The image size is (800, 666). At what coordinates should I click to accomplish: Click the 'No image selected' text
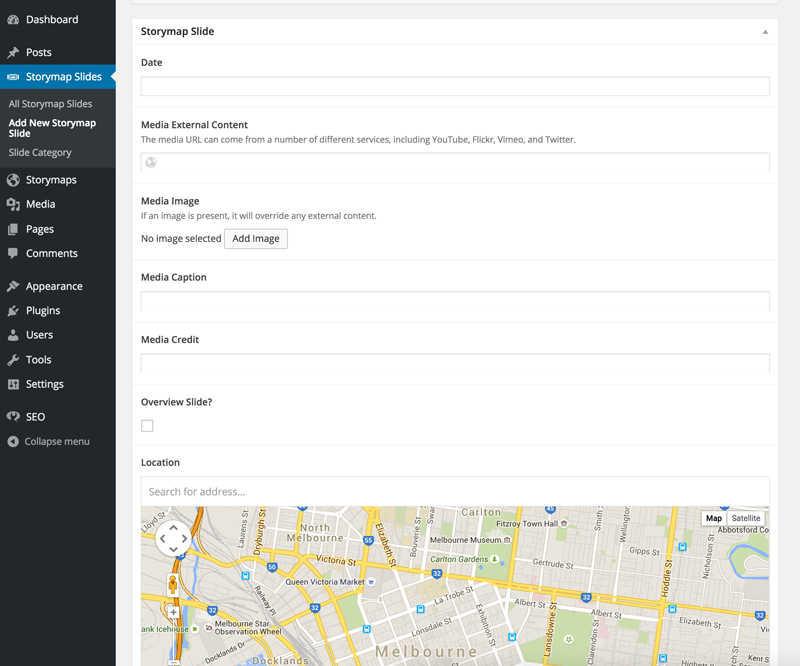[x=181, y=239]
